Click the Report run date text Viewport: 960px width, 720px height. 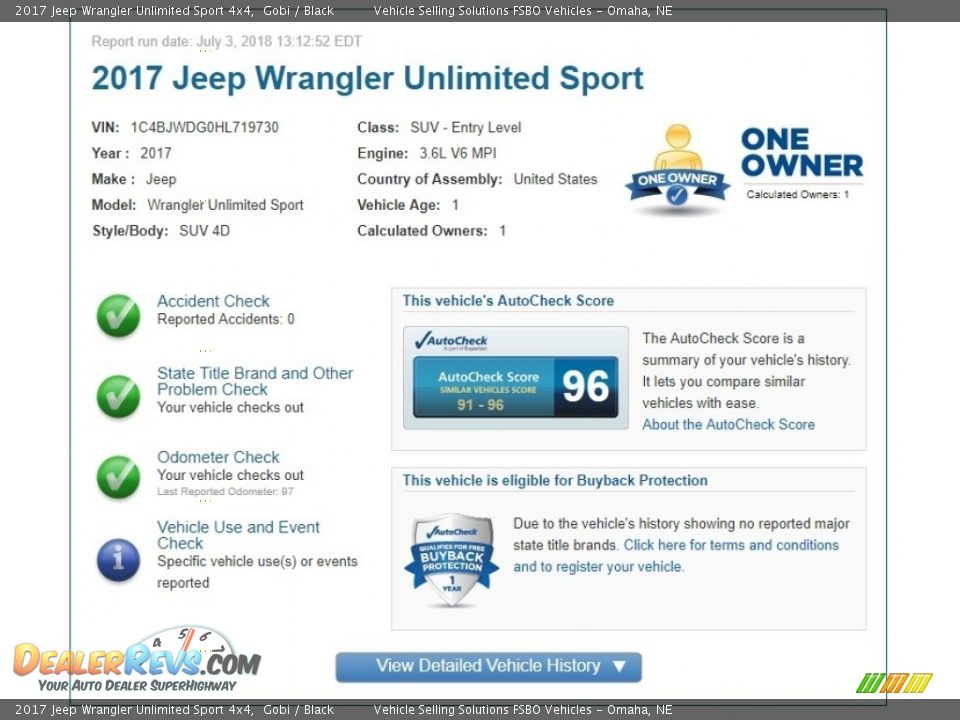click(x=227, y=41)
